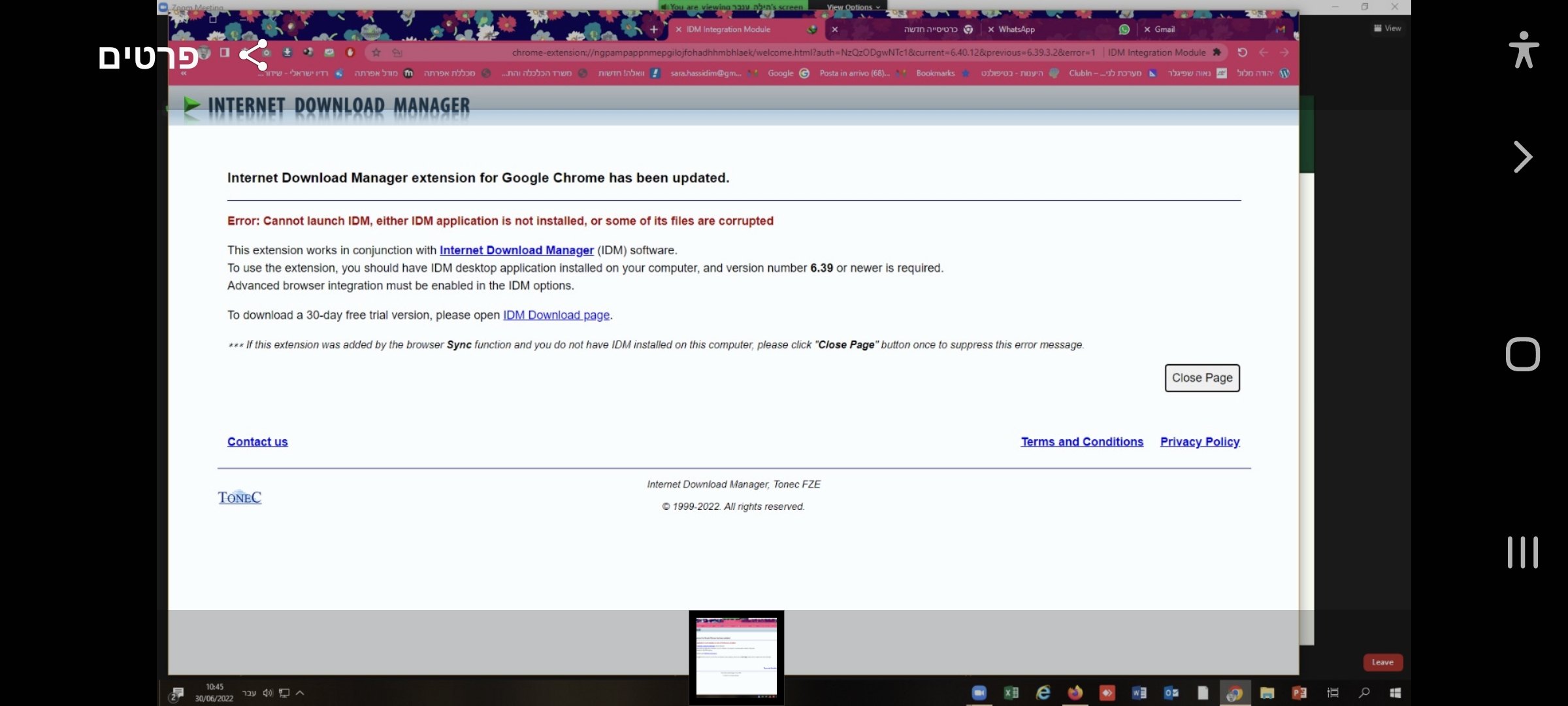Viewport: 1568px width, 706px height.
Task: Click the share icon overlay
Action: coord(253,55)
